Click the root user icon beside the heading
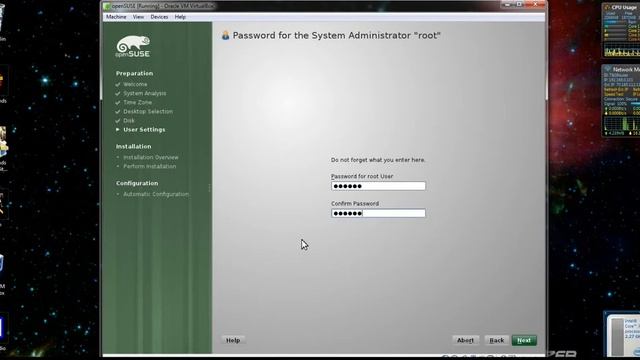This screenshot has width=640, height=360. [225, 36]
